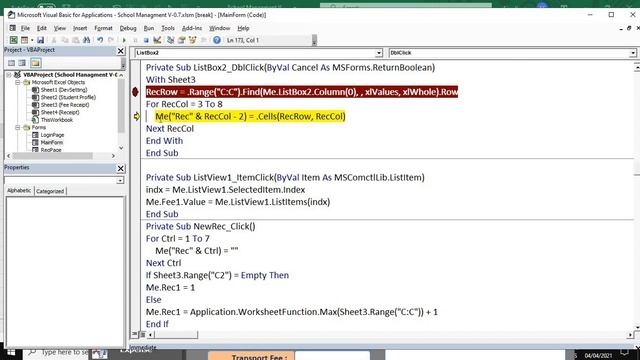Collapse the Forms folder node
The width and height of the screenshot is (640, 360).
[x=18, y=127]
